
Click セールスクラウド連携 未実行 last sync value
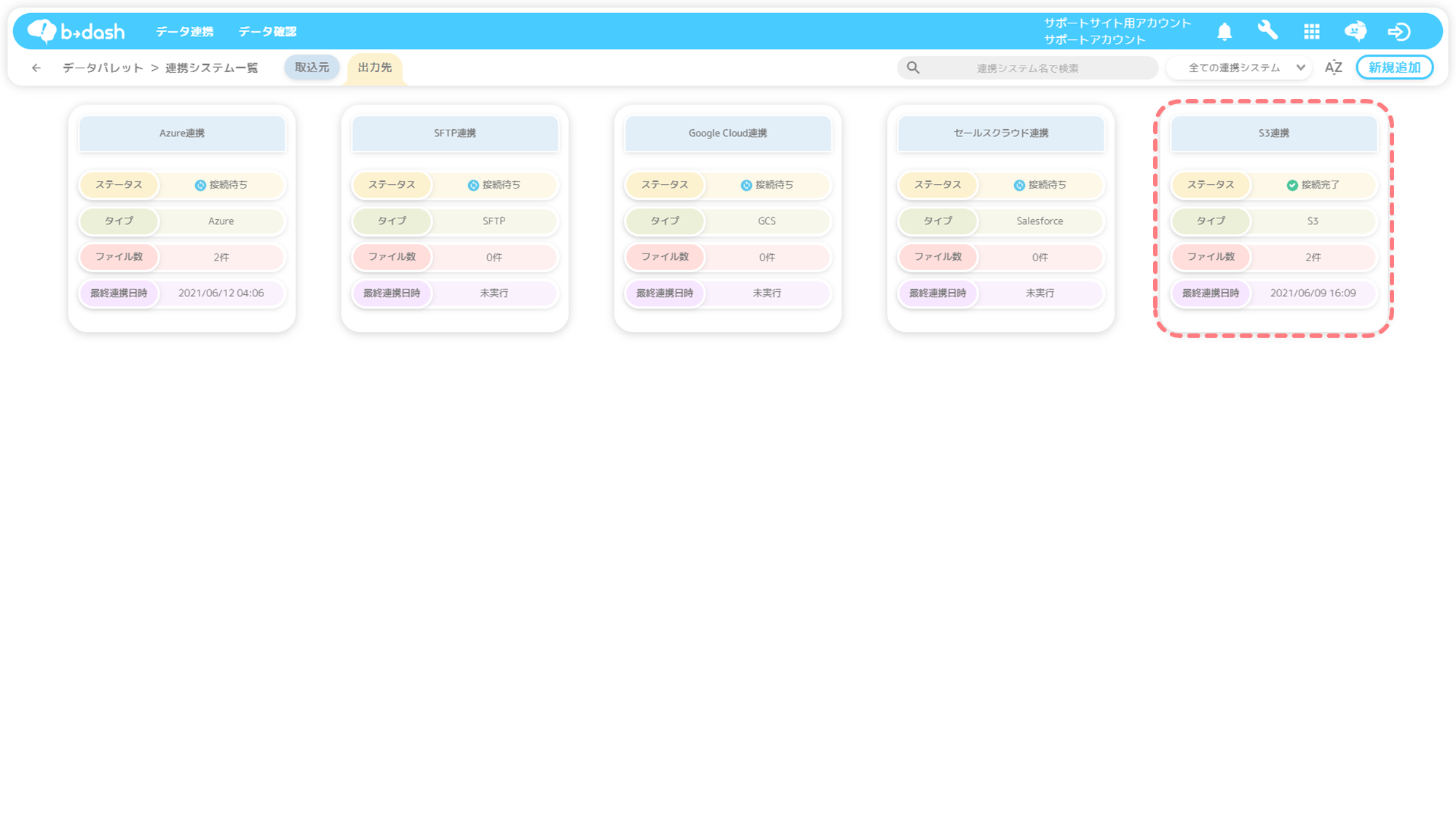[1040, 293]
